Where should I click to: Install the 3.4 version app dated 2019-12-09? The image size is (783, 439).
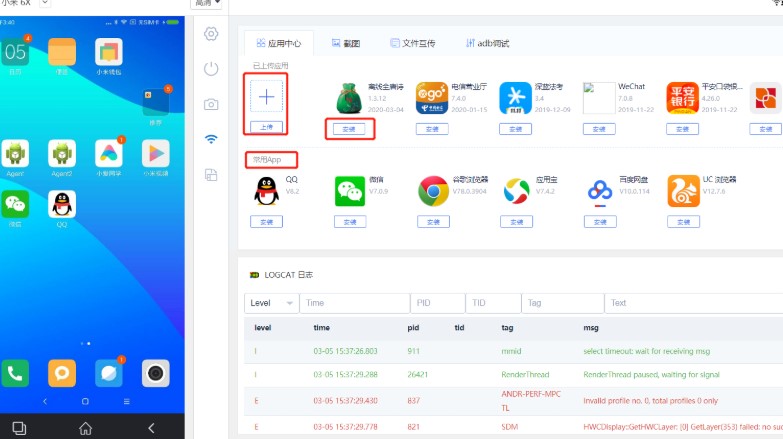[x=516, y=129]
